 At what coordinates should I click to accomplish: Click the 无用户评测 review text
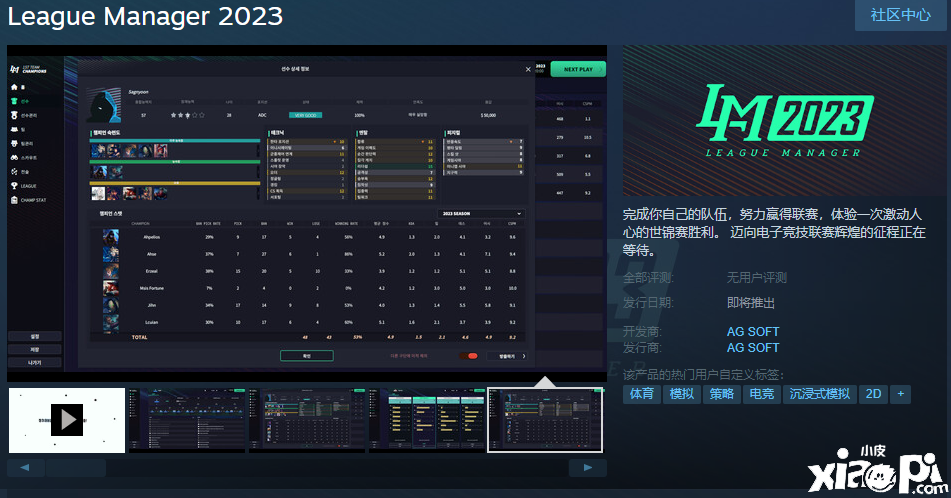pos(756,278)
